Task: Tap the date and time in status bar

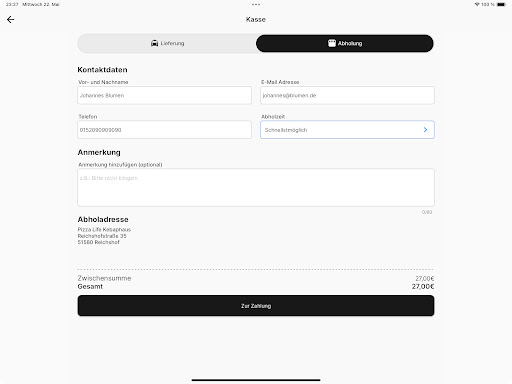Action: 32,5
